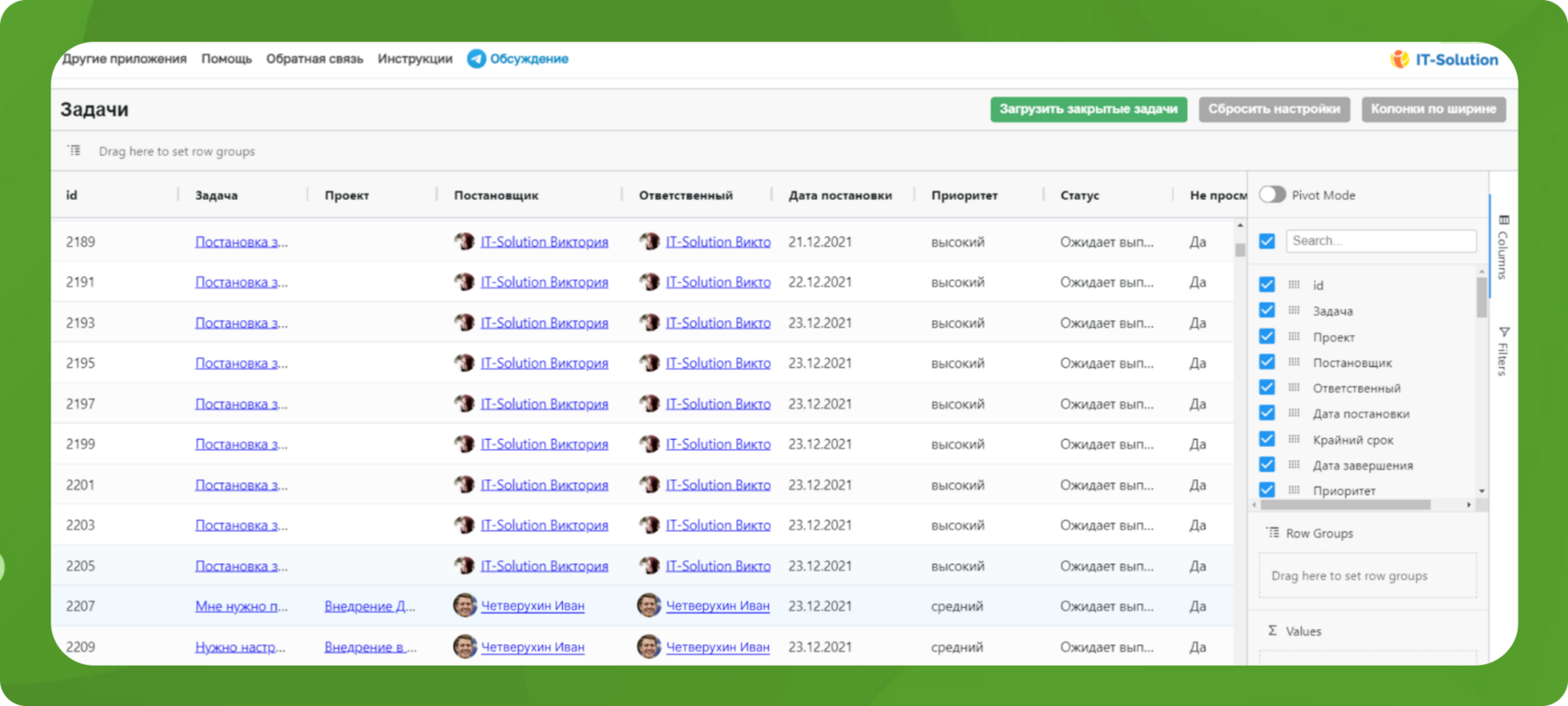Open Четверухин Иван Постановщик link in row 2209
This screenshot has width=1568, height=706.
click(x=533, y=647)
